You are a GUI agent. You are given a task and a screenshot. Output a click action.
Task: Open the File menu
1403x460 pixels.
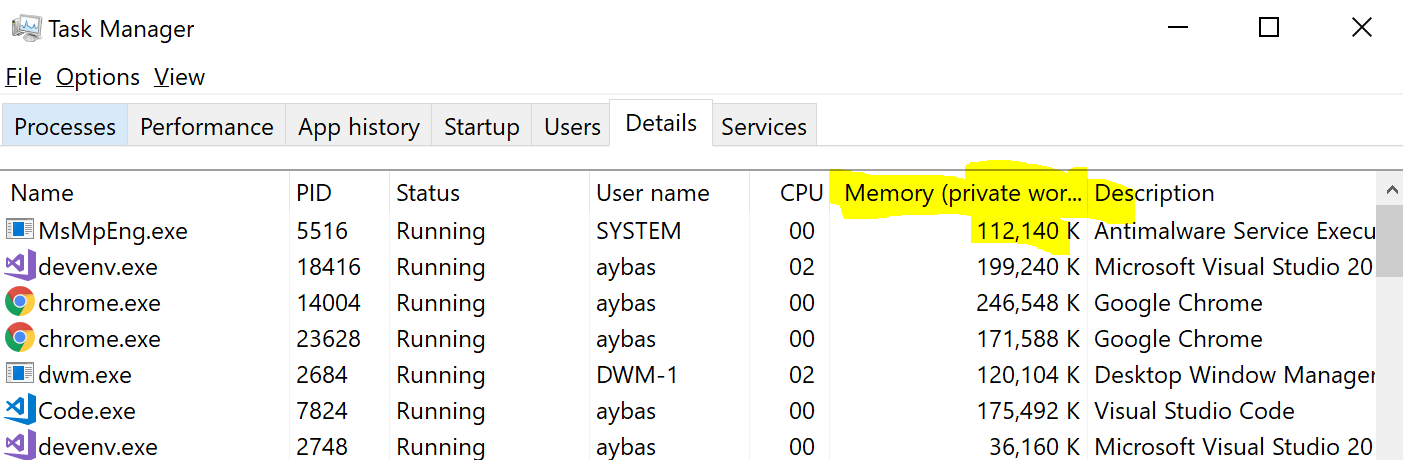click(x=24, y=77)
